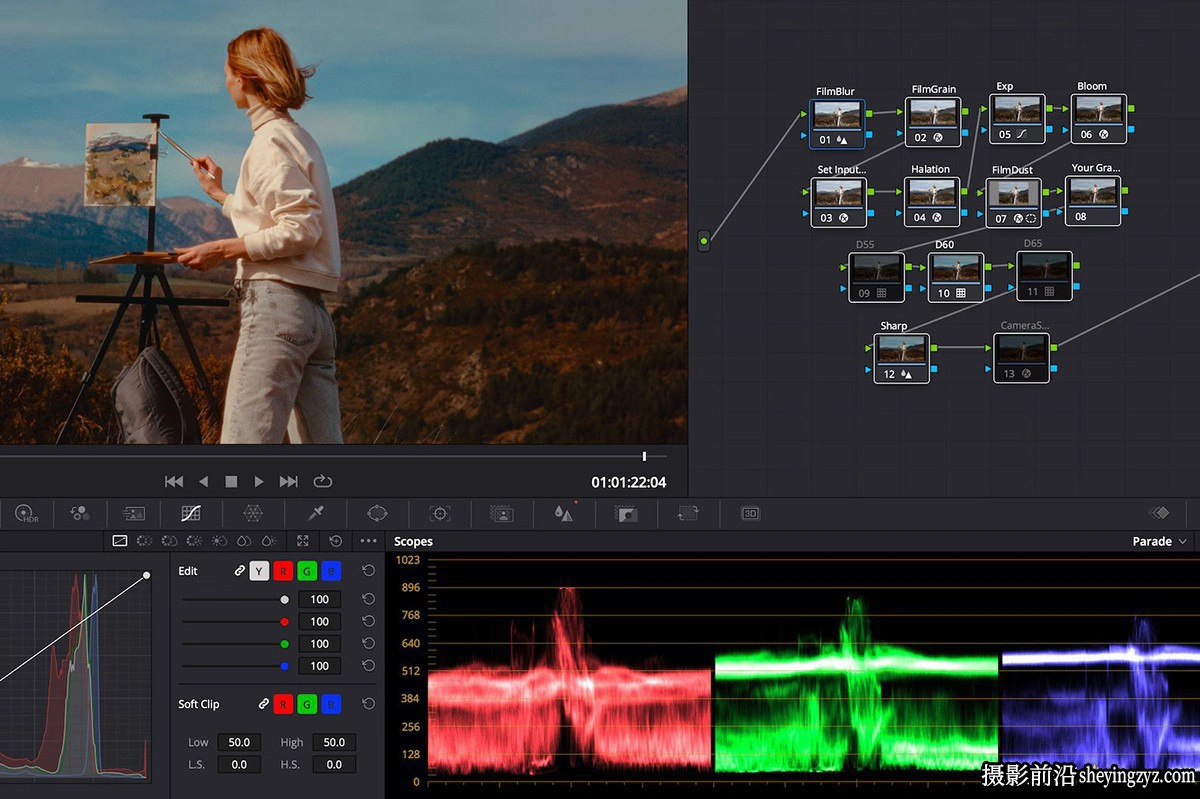
Task: Select the Soft Clip B channel
Action: pos(331,704)
